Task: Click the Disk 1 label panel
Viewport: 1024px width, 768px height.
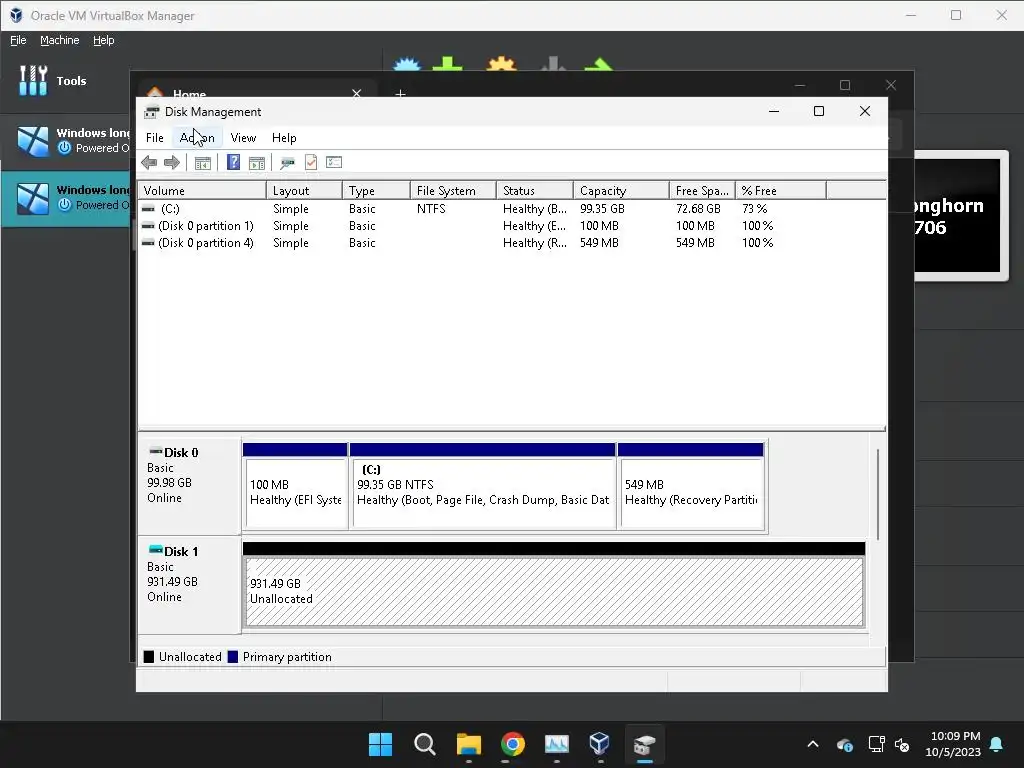Action: tap(189, 585)
